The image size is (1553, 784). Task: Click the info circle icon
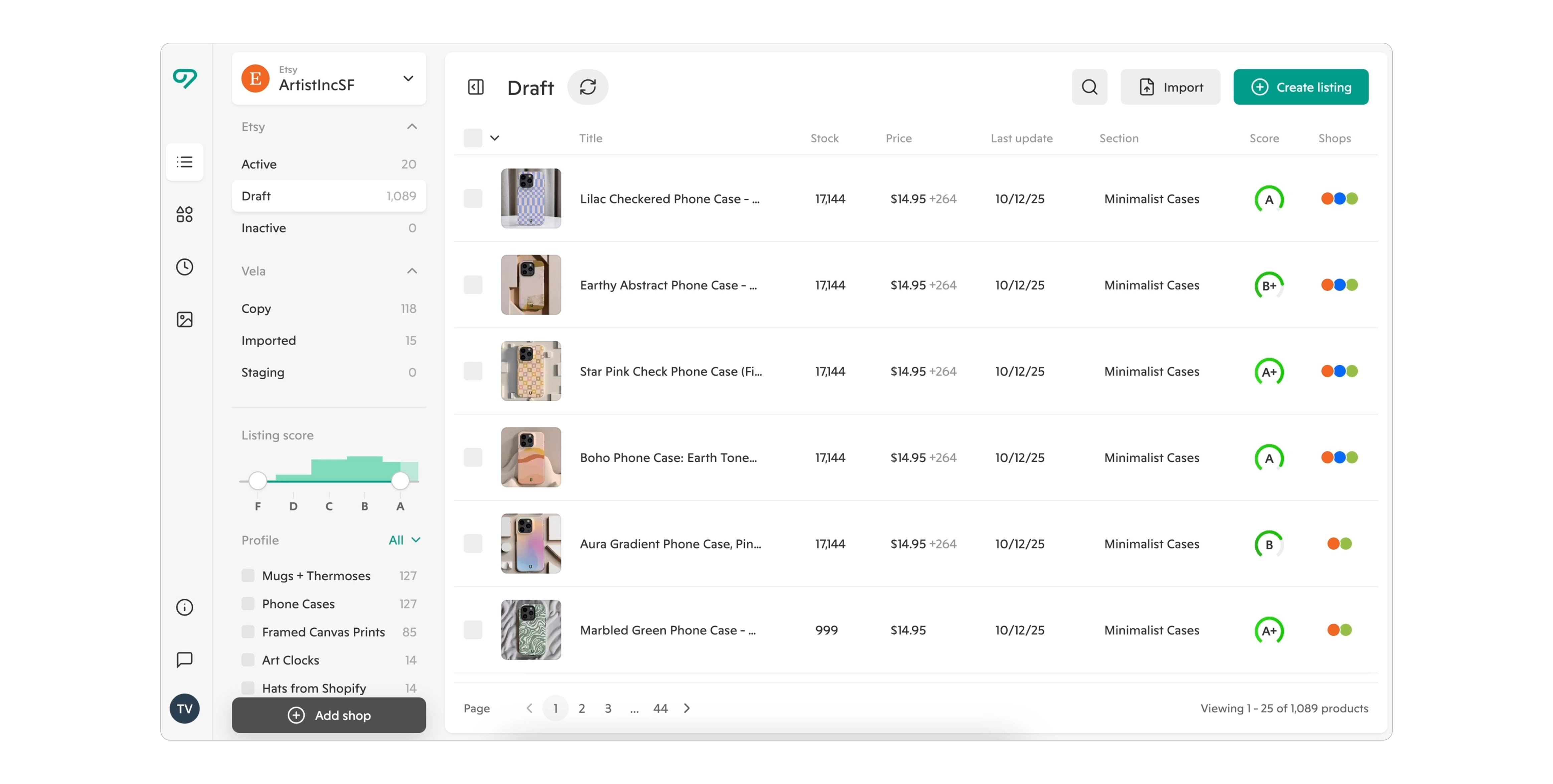tap(184, 607)
